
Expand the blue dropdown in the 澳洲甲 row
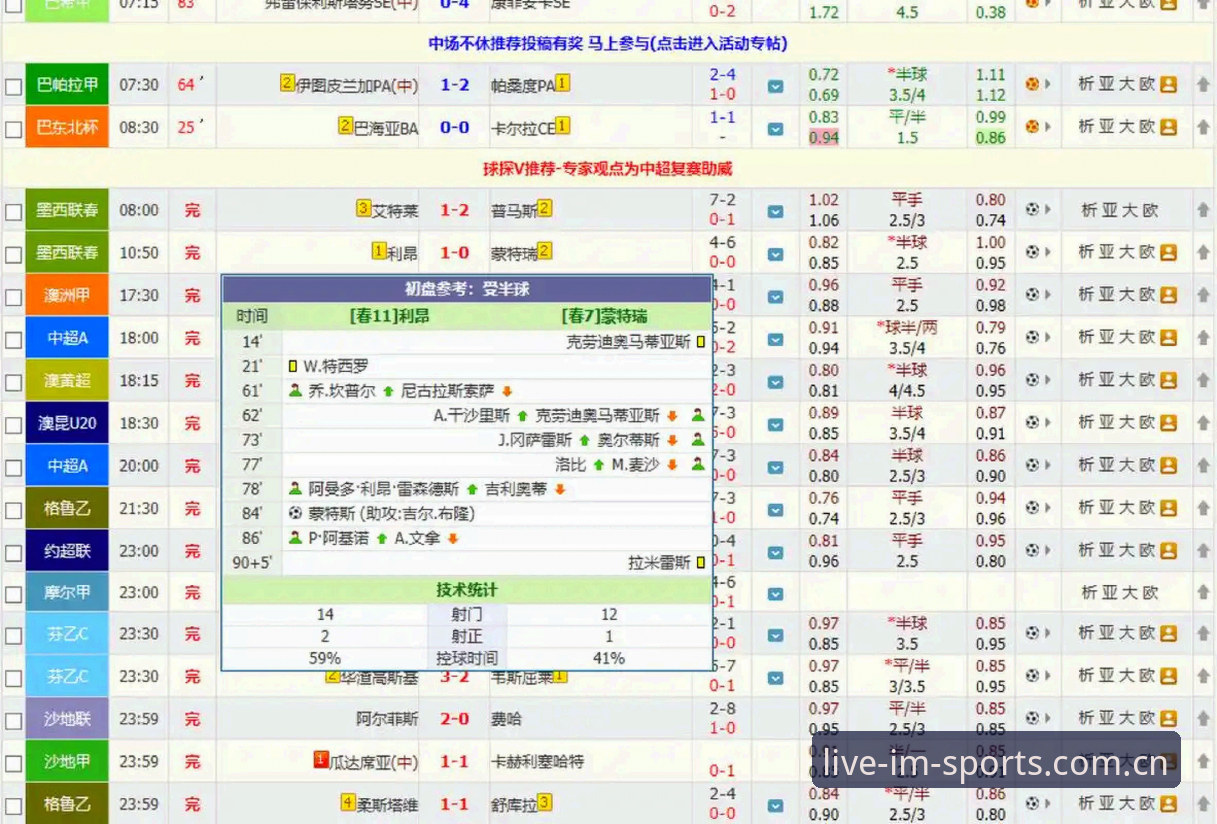(x=775, y=297)
